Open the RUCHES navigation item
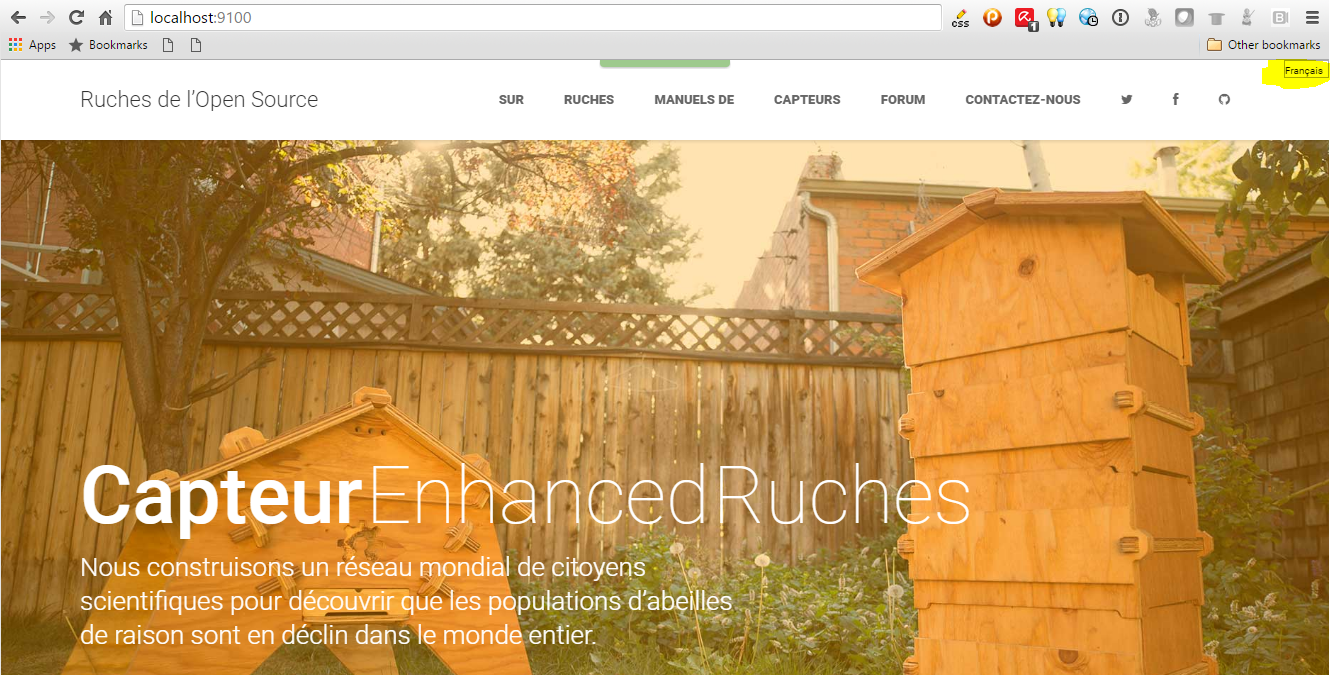 pyautogui.click(x=589, y=100)
